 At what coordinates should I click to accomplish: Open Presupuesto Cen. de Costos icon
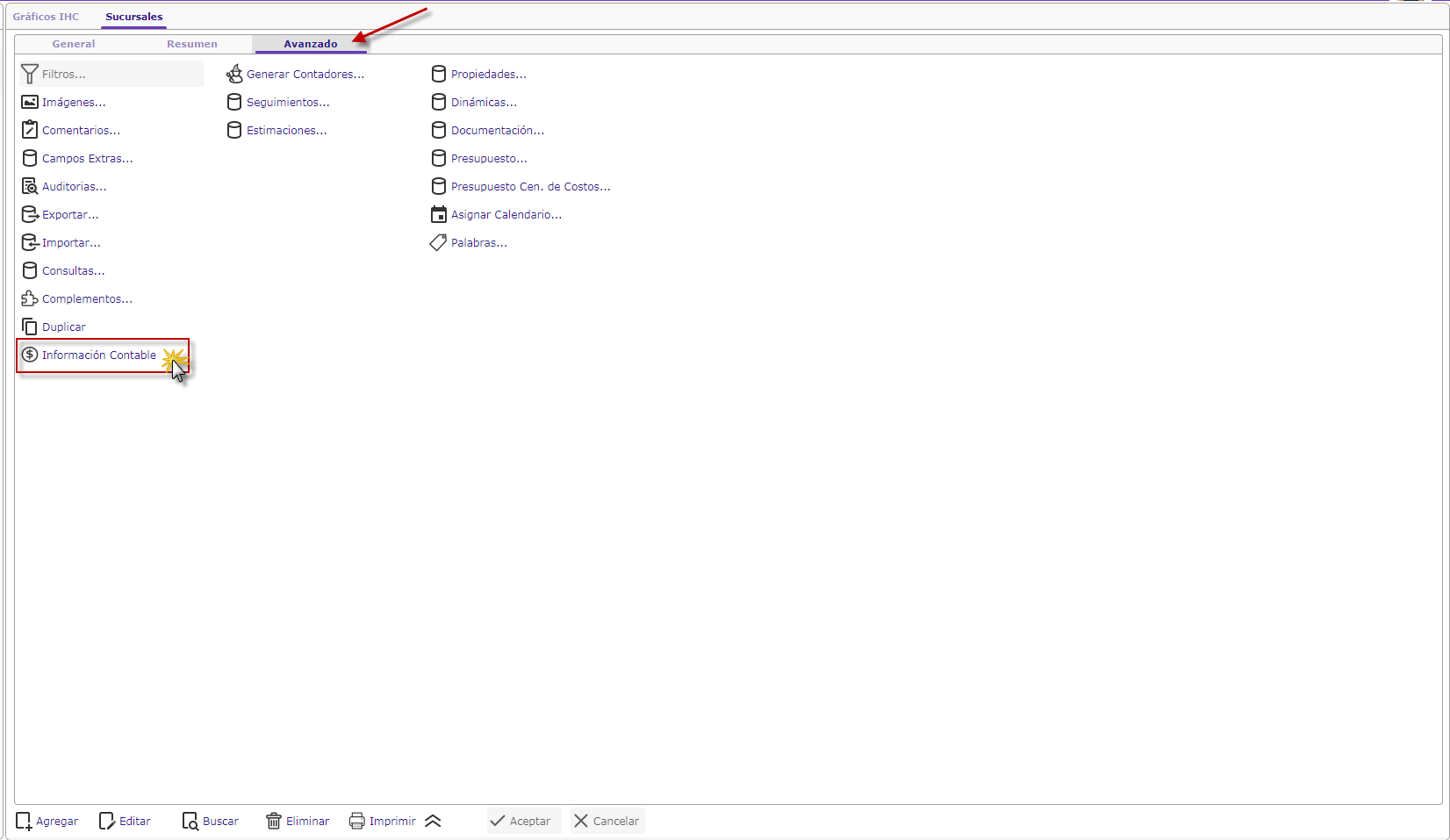[439, 186]
